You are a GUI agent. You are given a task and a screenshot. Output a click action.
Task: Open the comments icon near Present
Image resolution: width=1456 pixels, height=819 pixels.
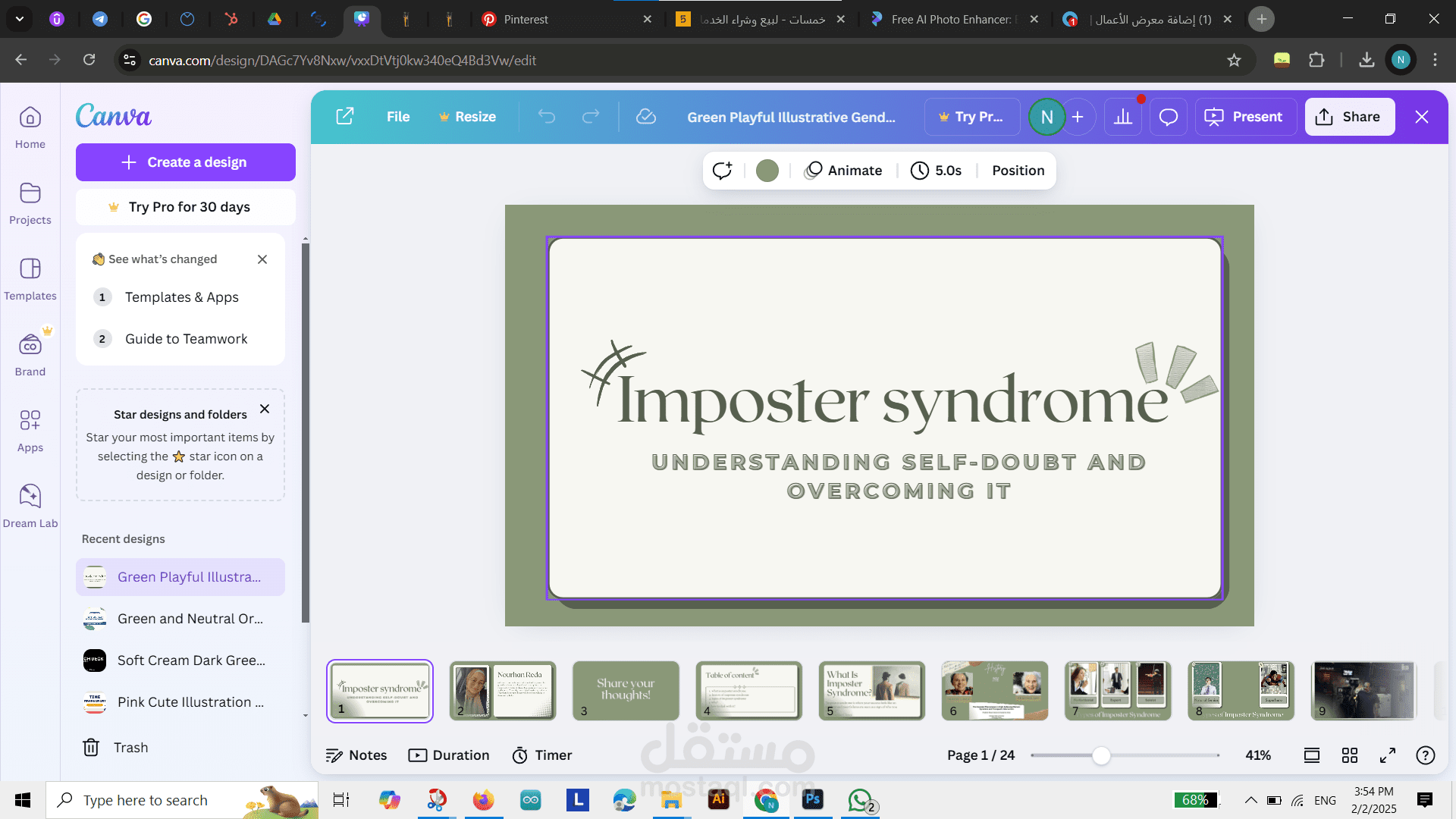pyautogui.click(x=1168, y=117)
